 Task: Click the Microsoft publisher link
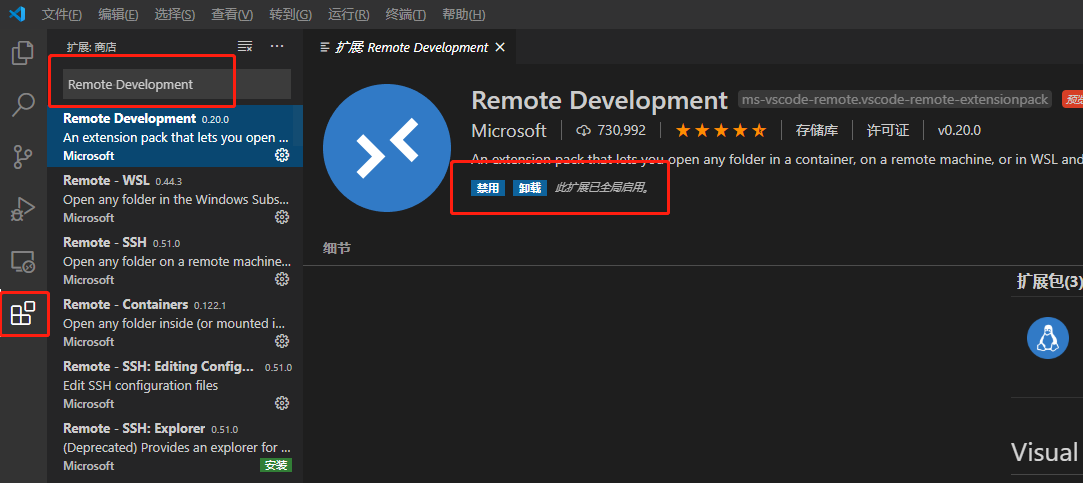point(509,131)
